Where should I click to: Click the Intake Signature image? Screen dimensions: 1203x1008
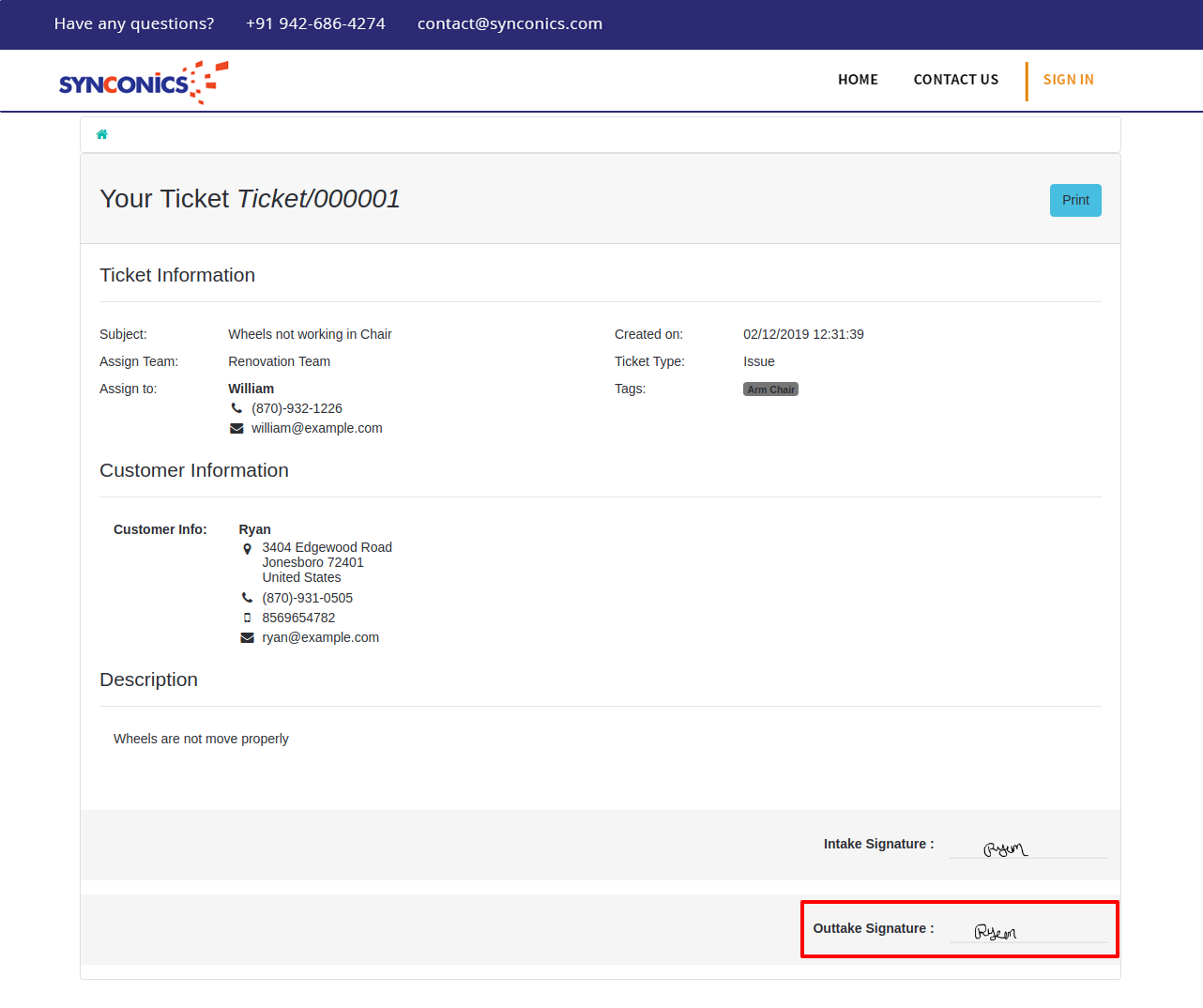(x=1005, y=848)
